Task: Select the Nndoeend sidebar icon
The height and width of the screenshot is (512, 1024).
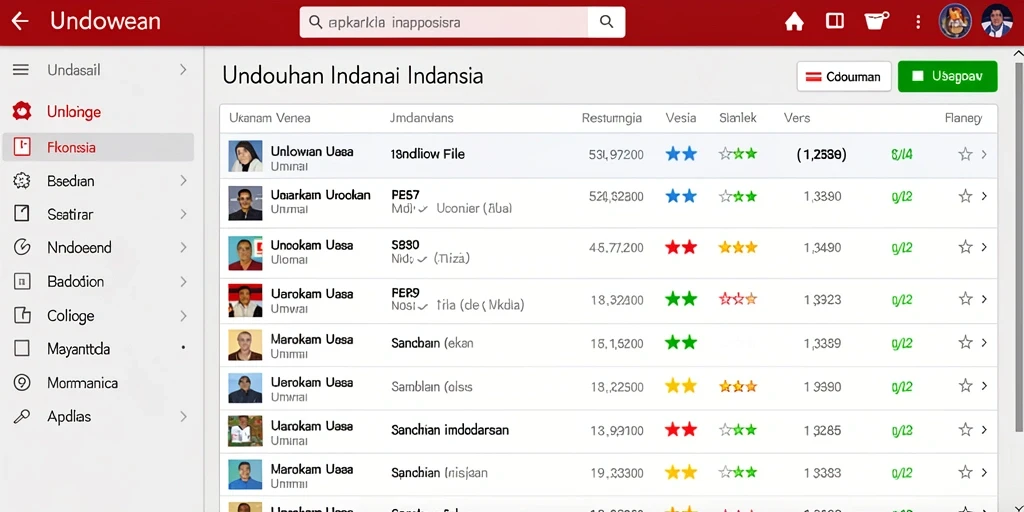Action: 22,248
